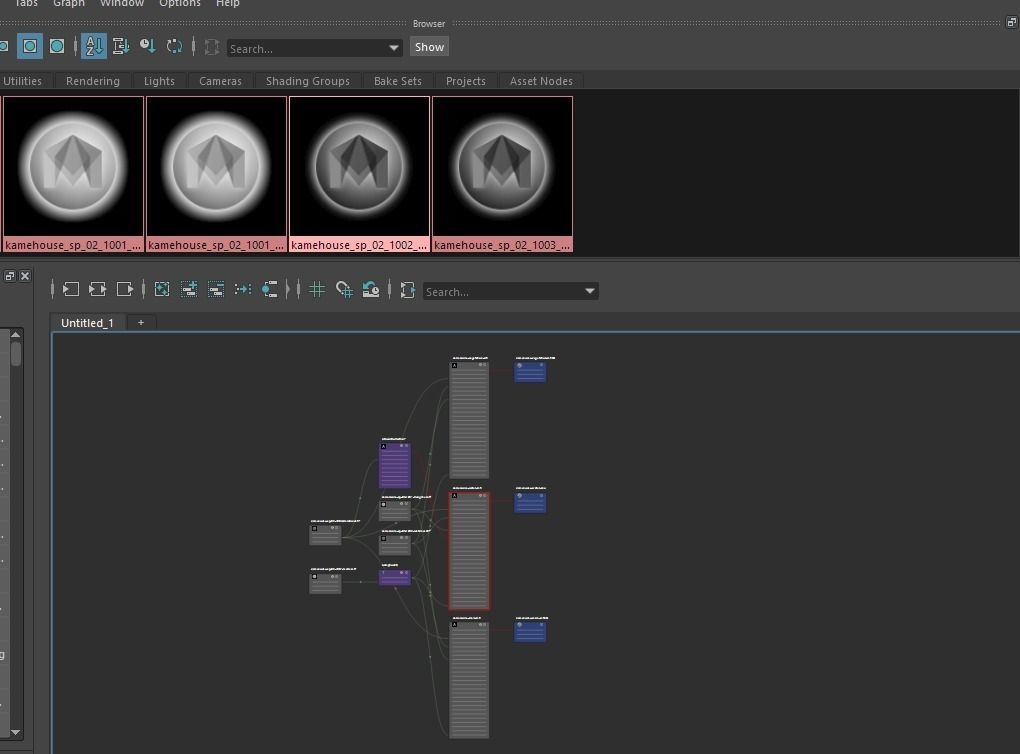Click the float panel icon at left
This screenshot has height=754, width=1020.
pyautogui.click(x=10, y=276)
